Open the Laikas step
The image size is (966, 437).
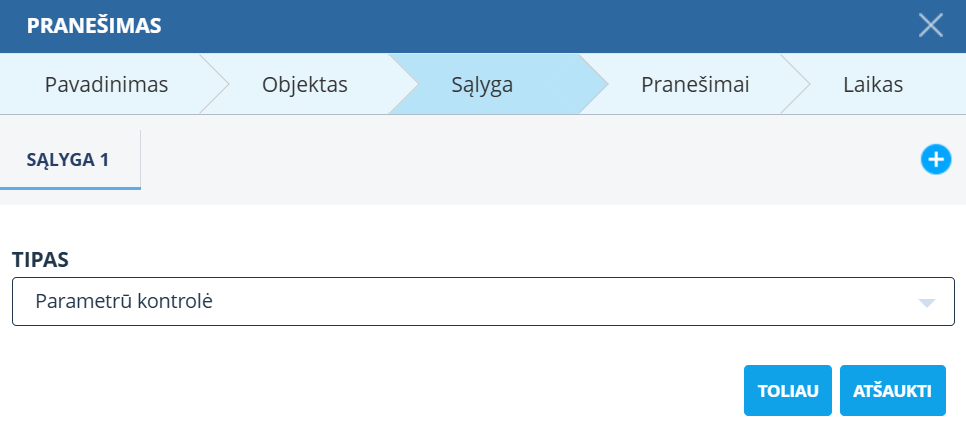pyautogui.click(x=873, y=84)
